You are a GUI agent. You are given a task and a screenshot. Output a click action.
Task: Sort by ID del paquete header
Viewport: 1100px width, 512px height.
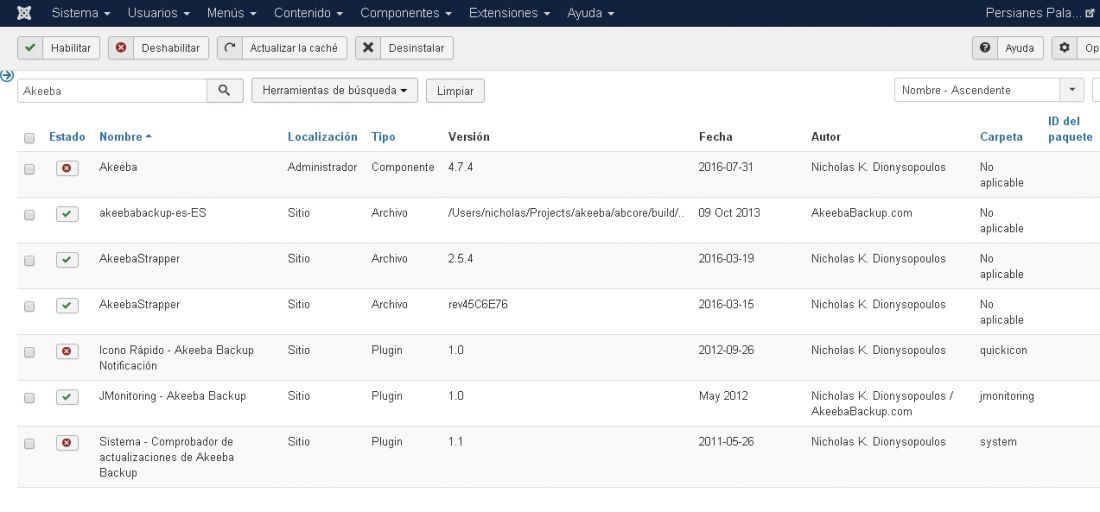pyautogui.click(x=1071, y=129)
